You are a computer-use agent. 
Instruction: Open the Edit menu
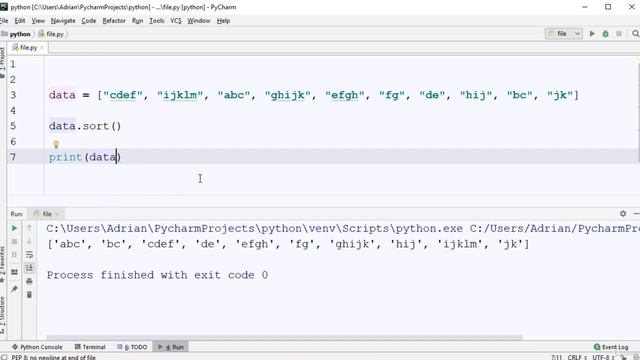(x=20, y=21)
